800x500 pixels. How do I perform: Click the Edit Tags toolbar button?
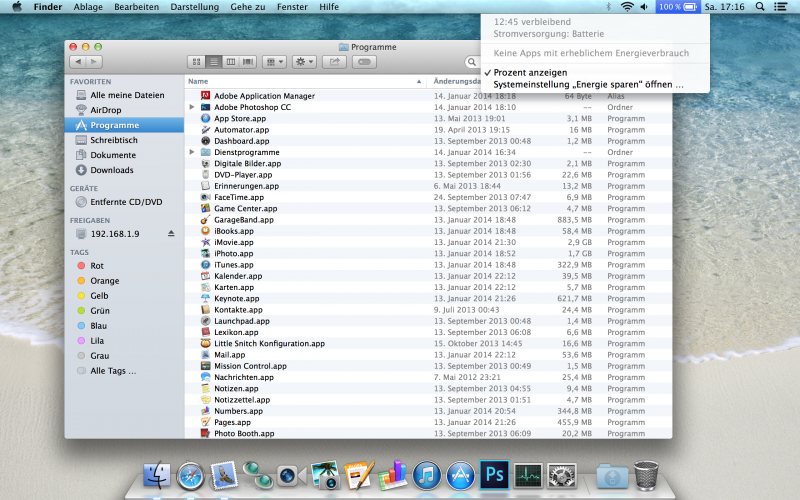(x=364, y=62)
